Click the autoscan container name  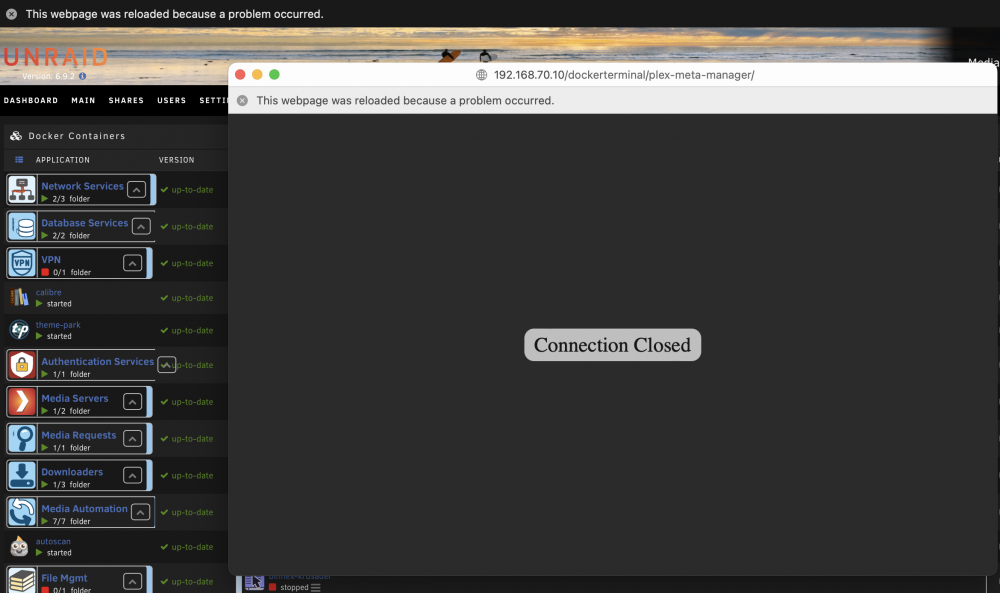point(53,542)
